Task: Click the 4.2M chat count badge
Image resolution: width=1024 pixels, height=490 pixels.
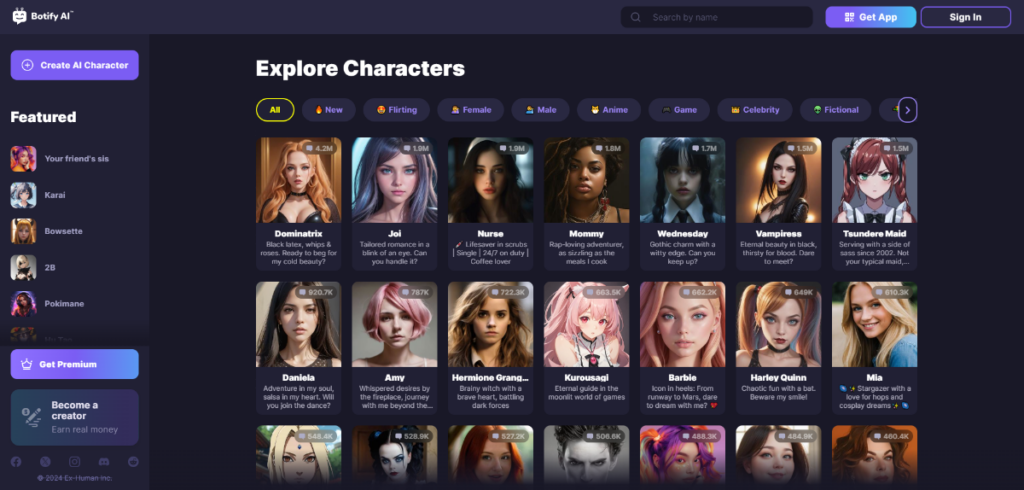Action: (319, 148)
